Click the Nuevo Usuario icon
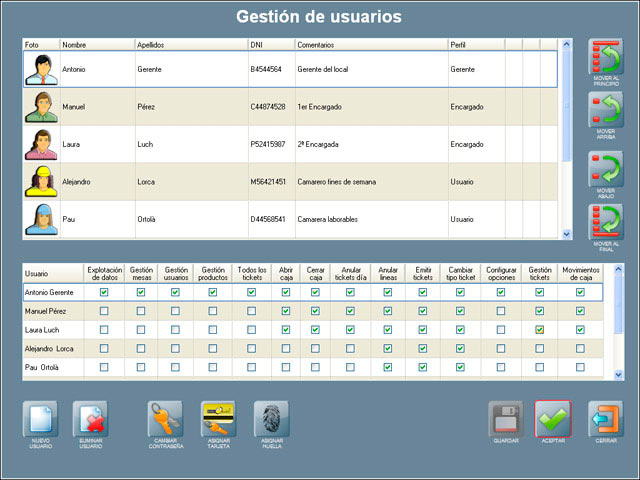The height and width of the screenshot is (480, 640). click(x=40, y=418)
